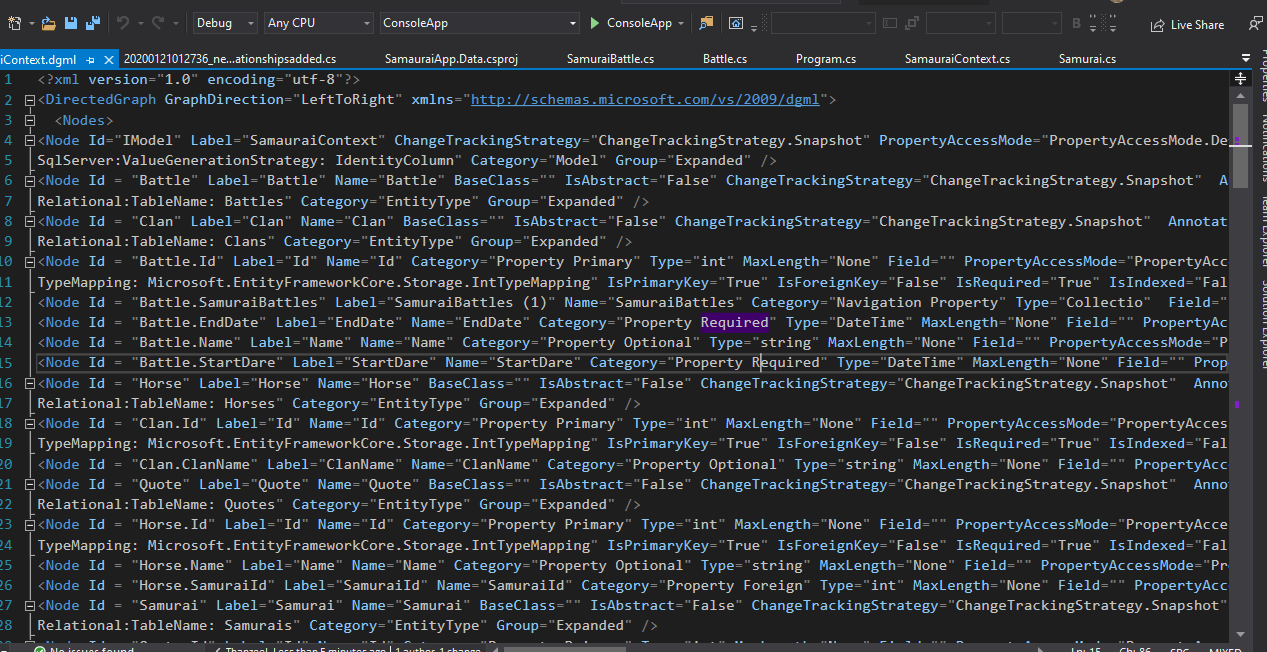Click the Undo arrow icon
Image resolution: width=1267 pixels, height=652 pixels.
click(x=122, y=22)
